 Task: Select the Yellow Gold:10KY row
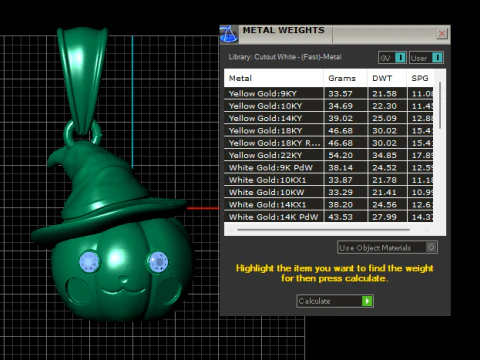click(329, 106)
